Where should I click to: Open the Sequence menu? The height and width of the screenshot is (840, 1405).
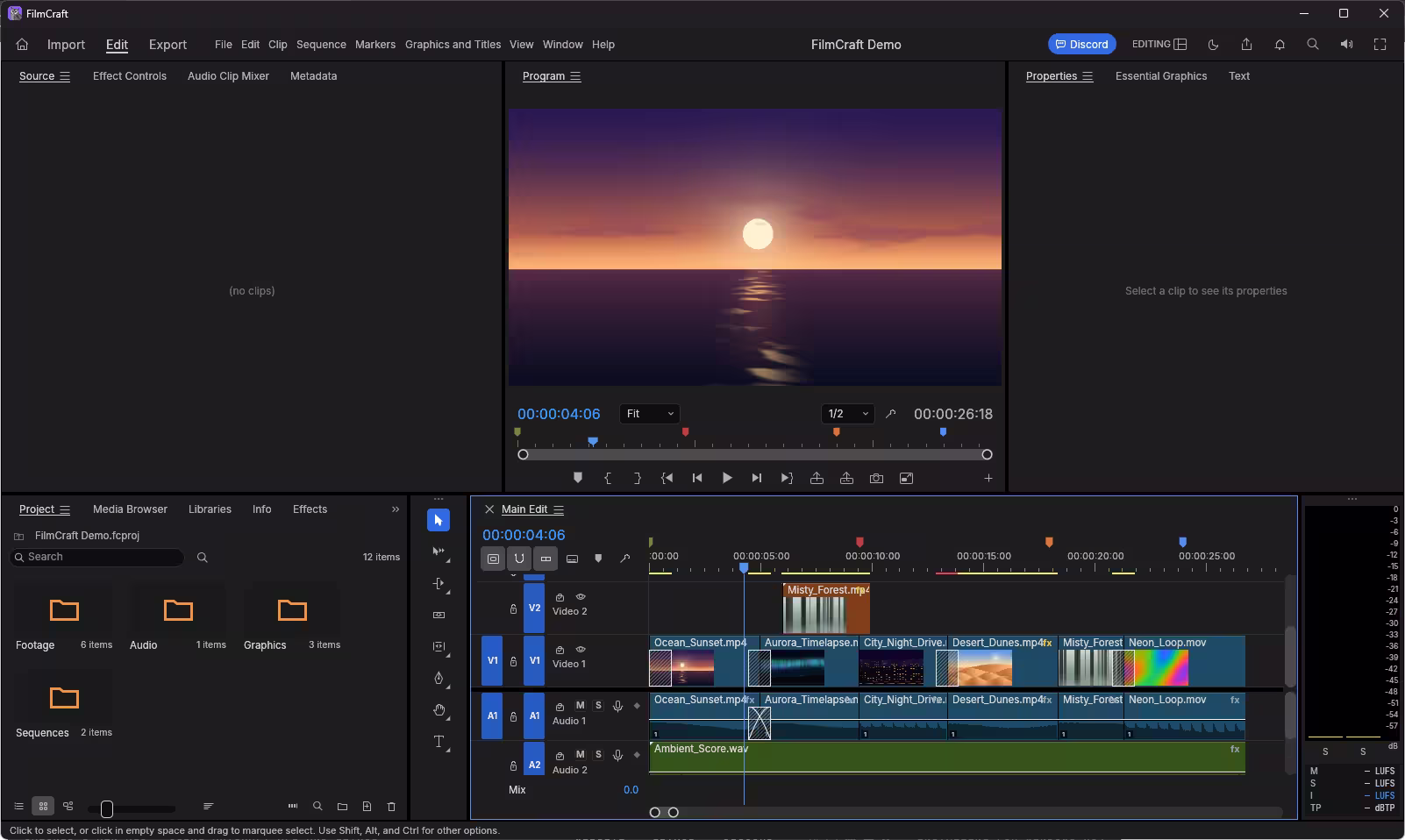(x=321, y=45)
